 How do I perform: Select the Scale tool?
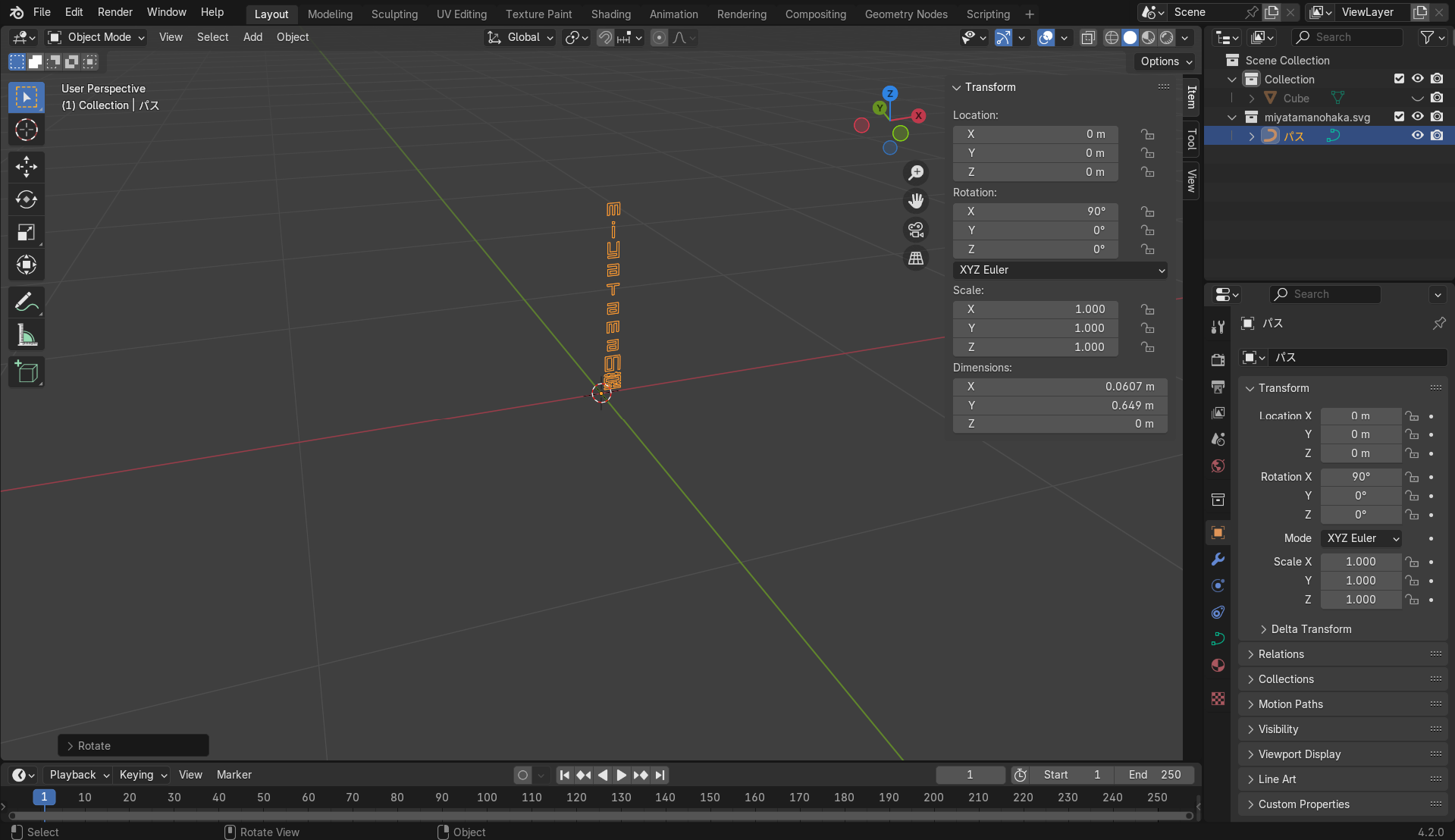coord(27,232)
